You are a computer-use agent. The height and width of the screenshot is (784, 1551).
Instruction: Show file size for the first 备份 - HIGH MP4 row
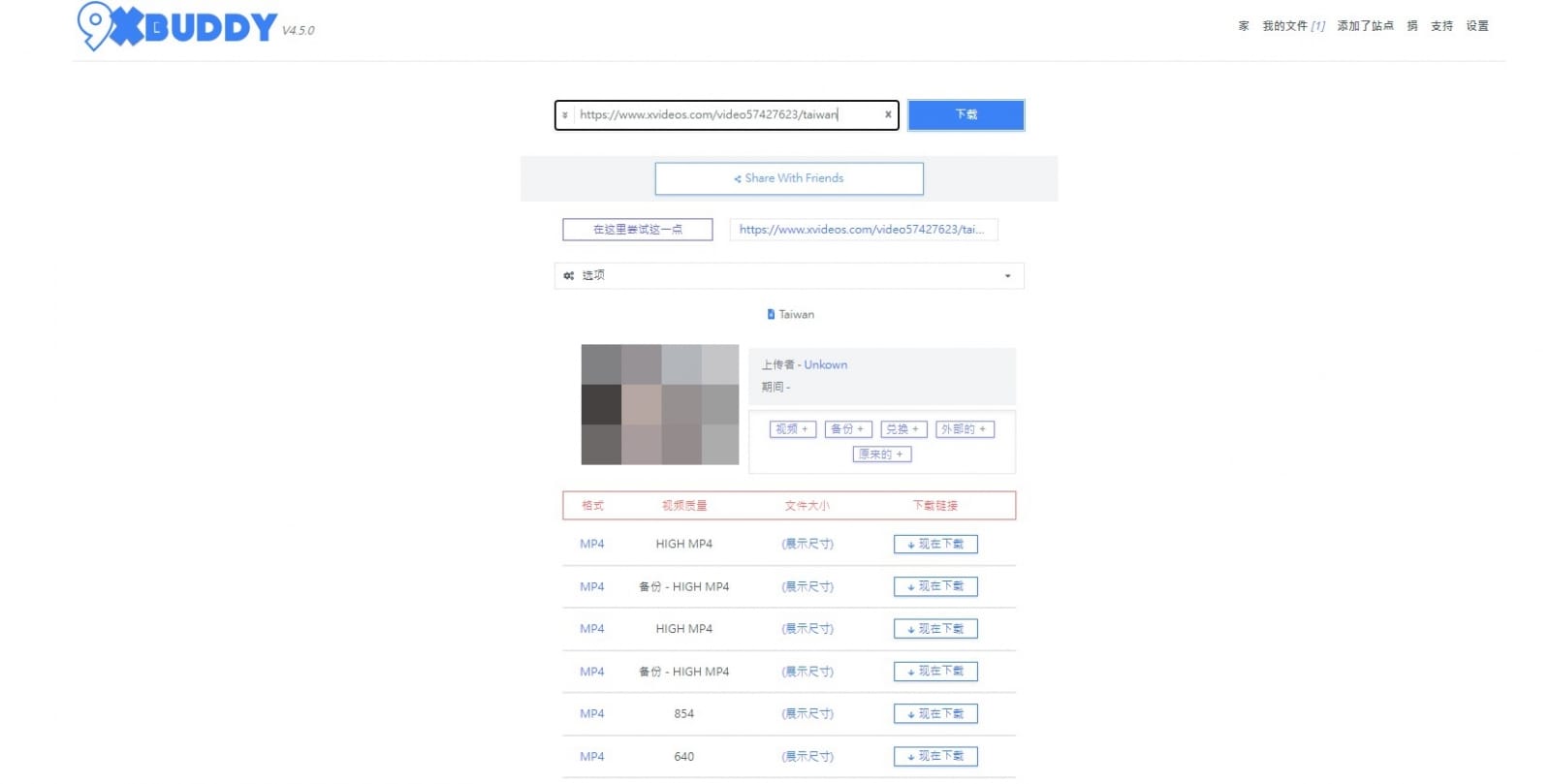[x=807, y=587]
